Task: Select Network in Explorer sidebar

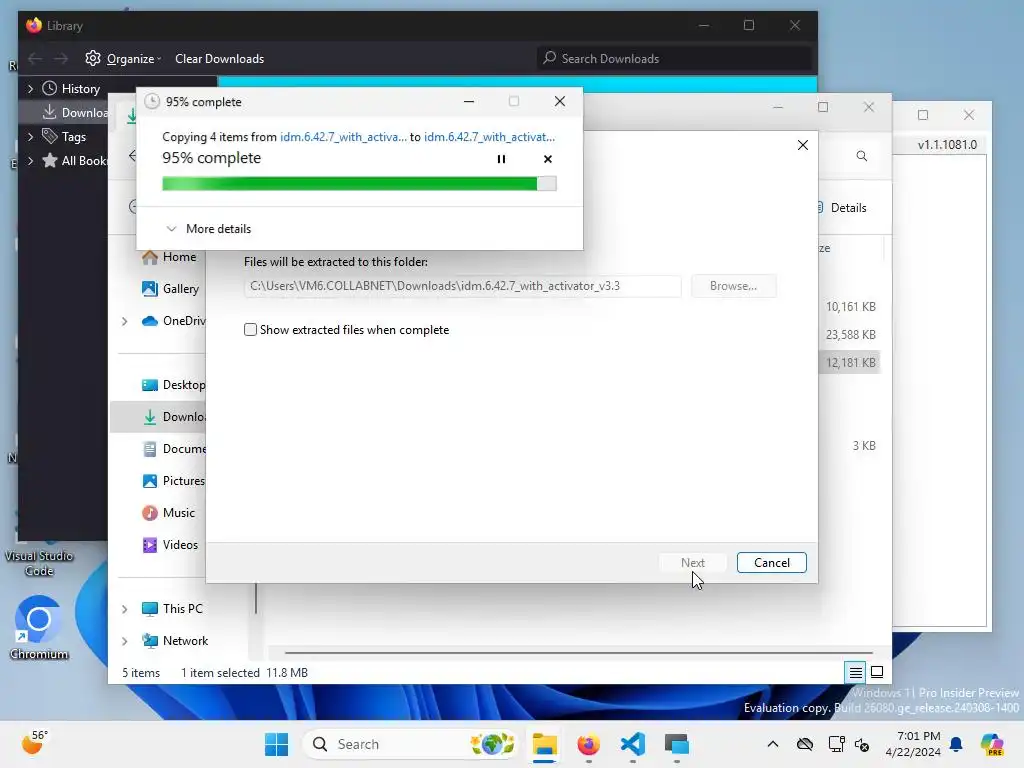Action: pos(174,641)
